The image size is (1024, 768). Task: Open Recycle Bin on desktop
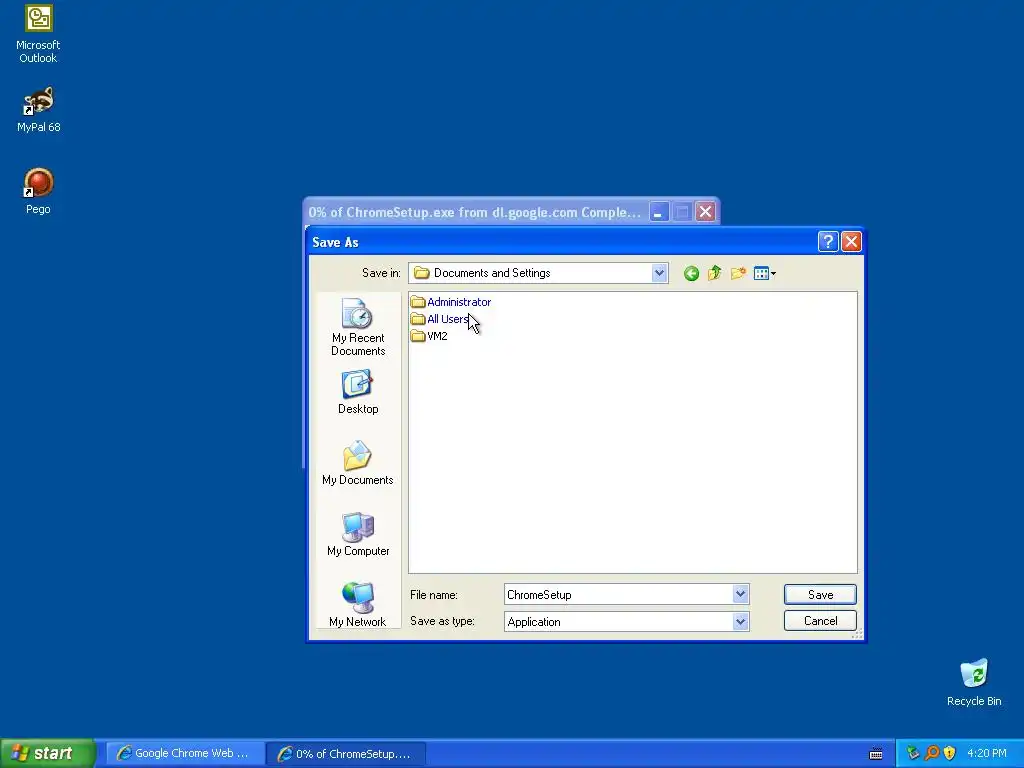974,683
